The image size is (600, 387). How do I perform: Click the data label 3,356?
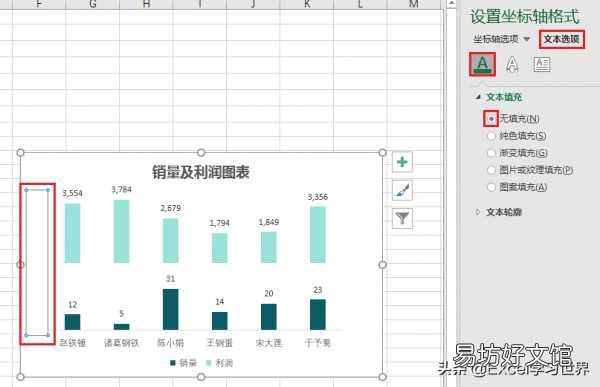click(318, 197)
